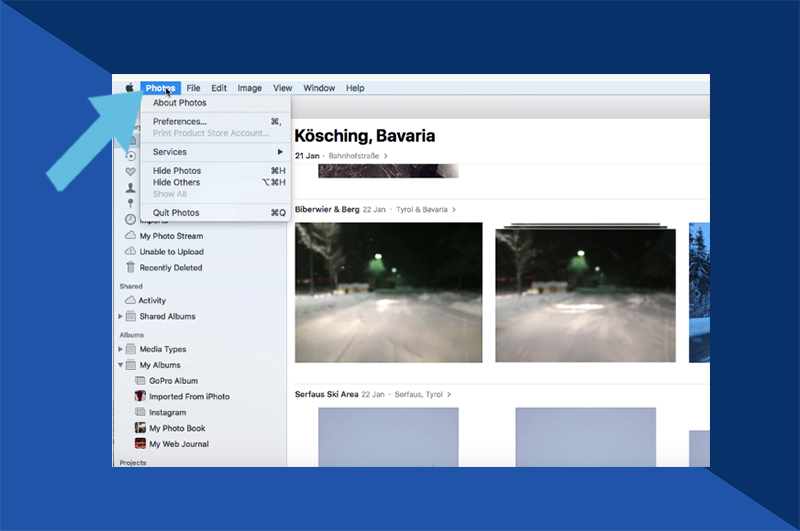Click the My Albums folder icon
800x531 pixels.
131,365
